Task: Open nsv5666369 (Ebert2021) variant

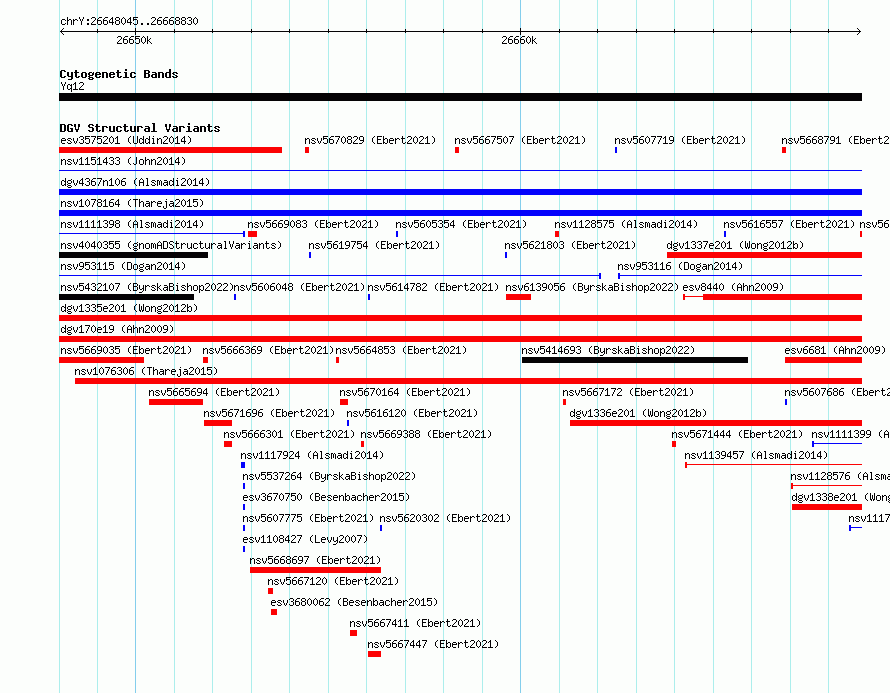Action: [268, 350]
